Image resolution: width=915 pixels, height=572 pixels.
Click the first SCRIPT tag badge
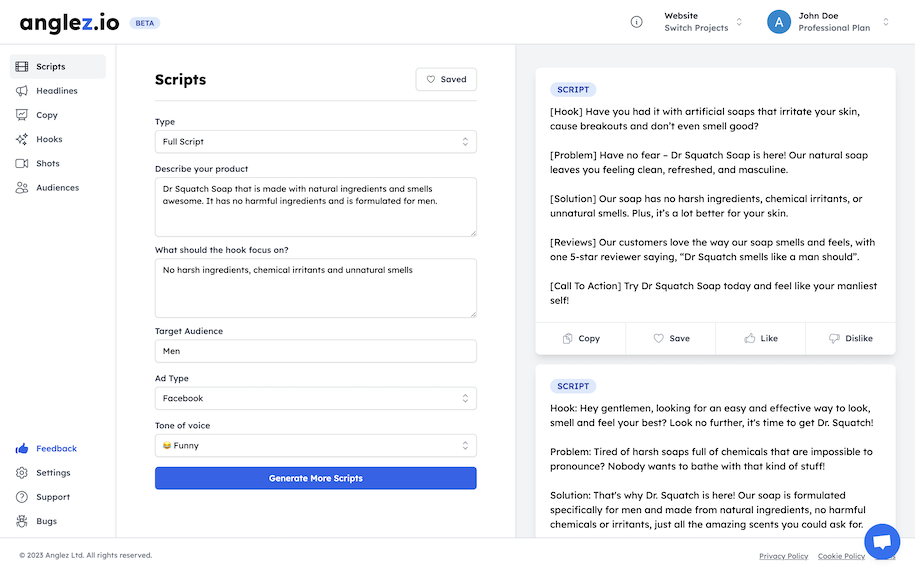point(573,90)
